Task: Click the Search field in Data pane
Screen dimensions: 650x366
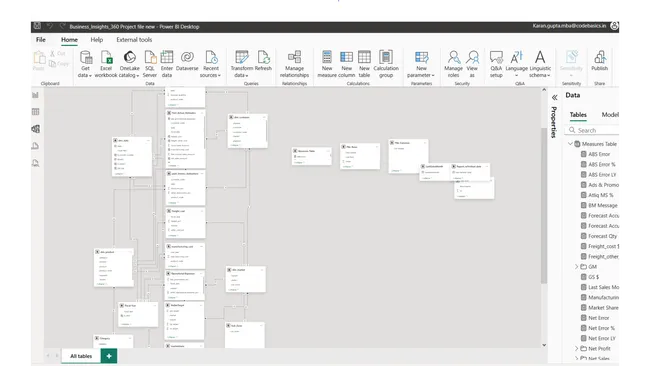Action: click(x=592, y=130)
